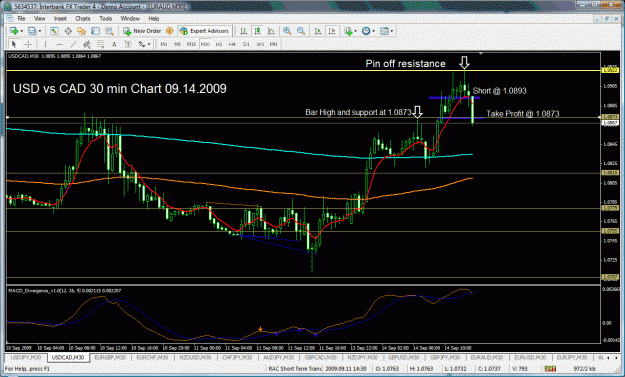Viewport: 625px width, 377px height.
Task: Switch to MN monthly timeframe
Action: pyautogui.click(x=273, y=44)
